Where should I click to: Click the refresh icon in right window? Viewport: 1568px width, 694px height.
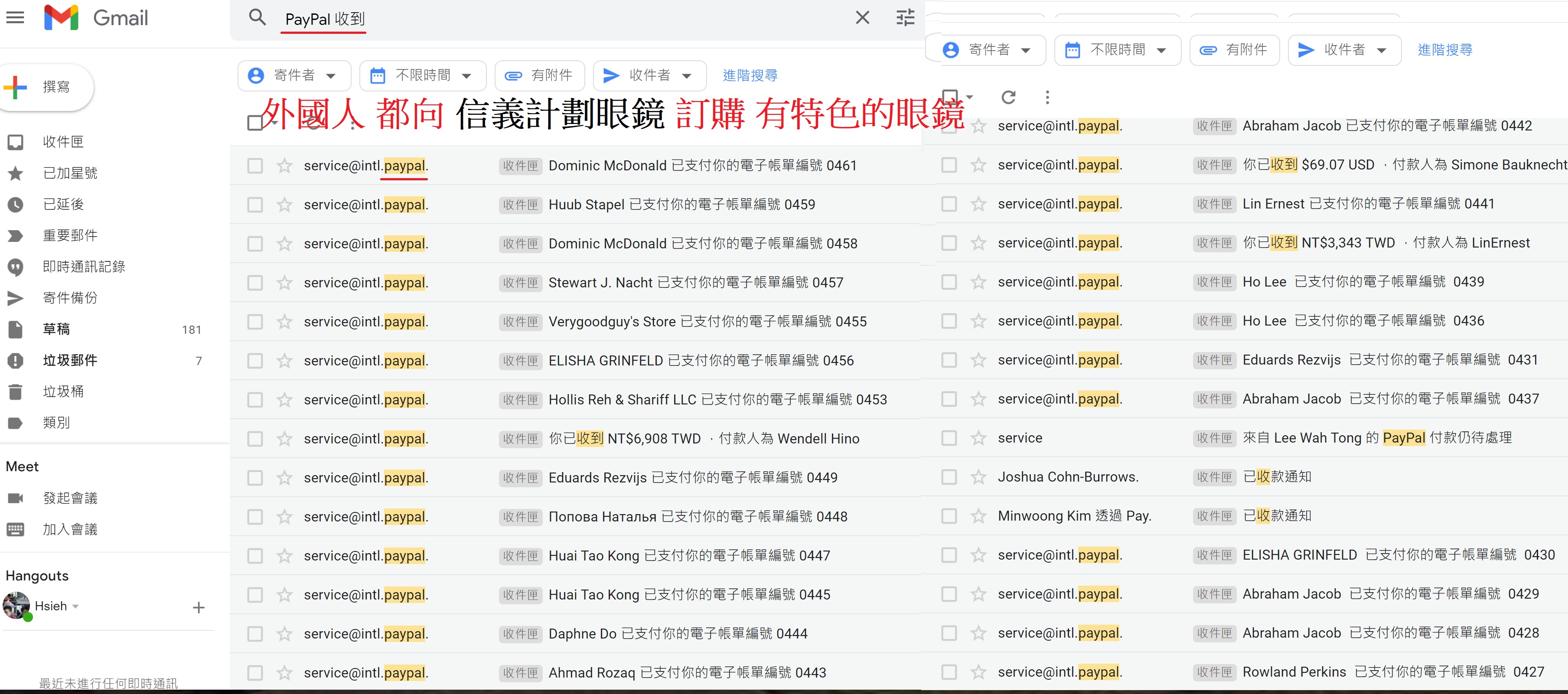pos(1009,97)
